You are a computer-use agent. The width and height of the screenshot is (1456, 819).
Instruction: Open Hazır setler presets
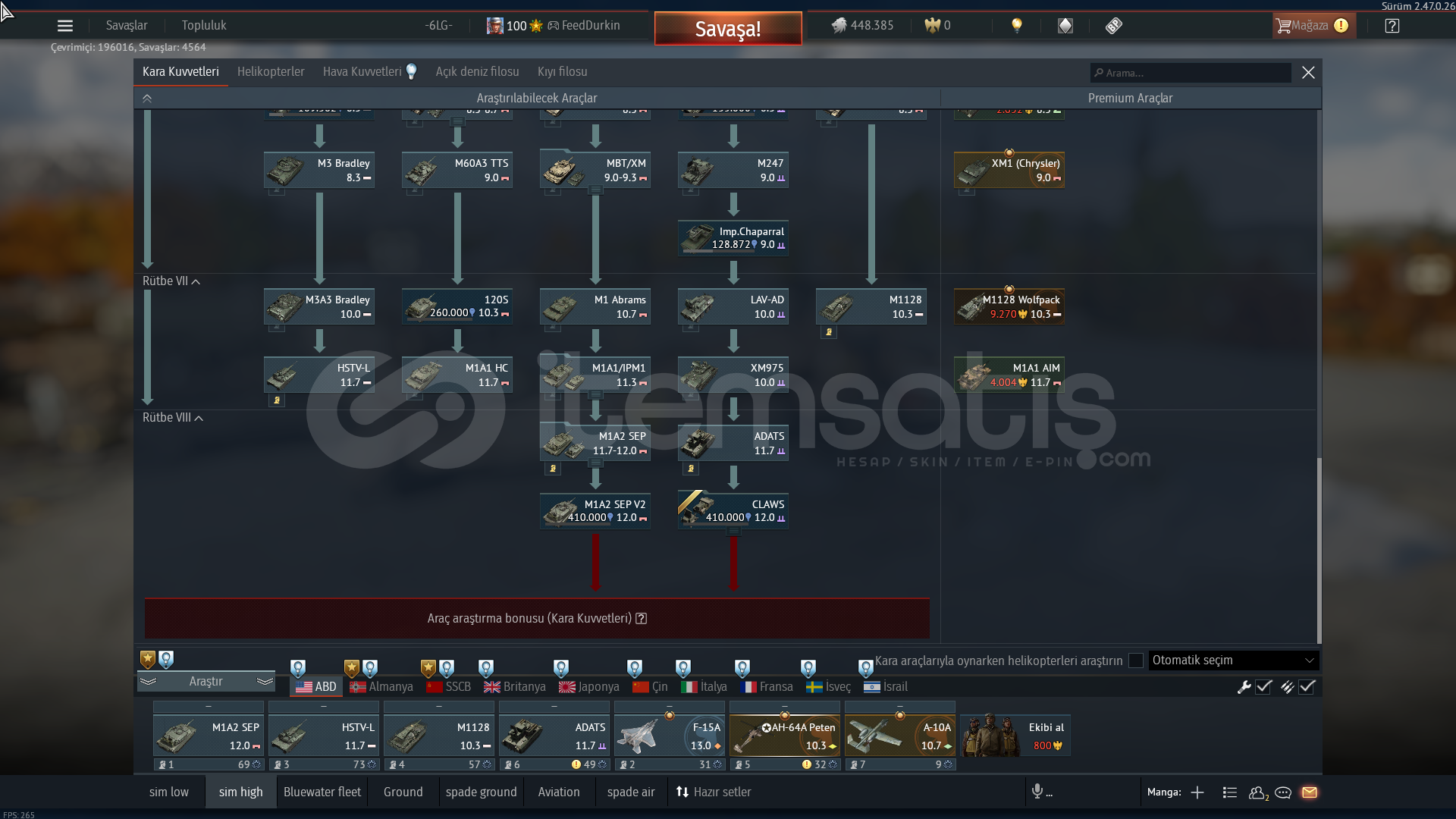tap(714, 792)
